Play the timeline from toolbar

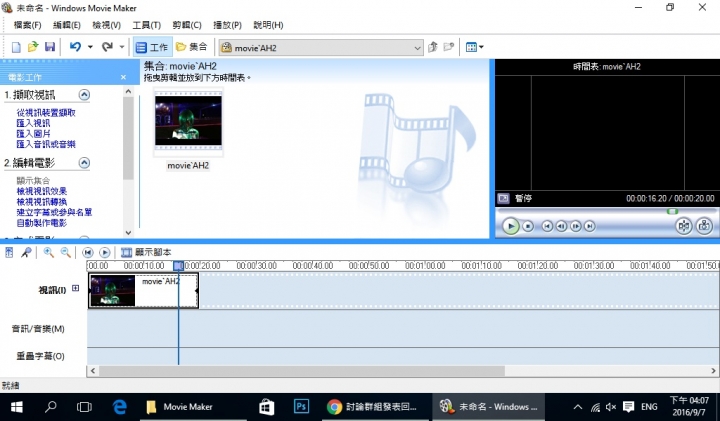(x=105, y=252)
